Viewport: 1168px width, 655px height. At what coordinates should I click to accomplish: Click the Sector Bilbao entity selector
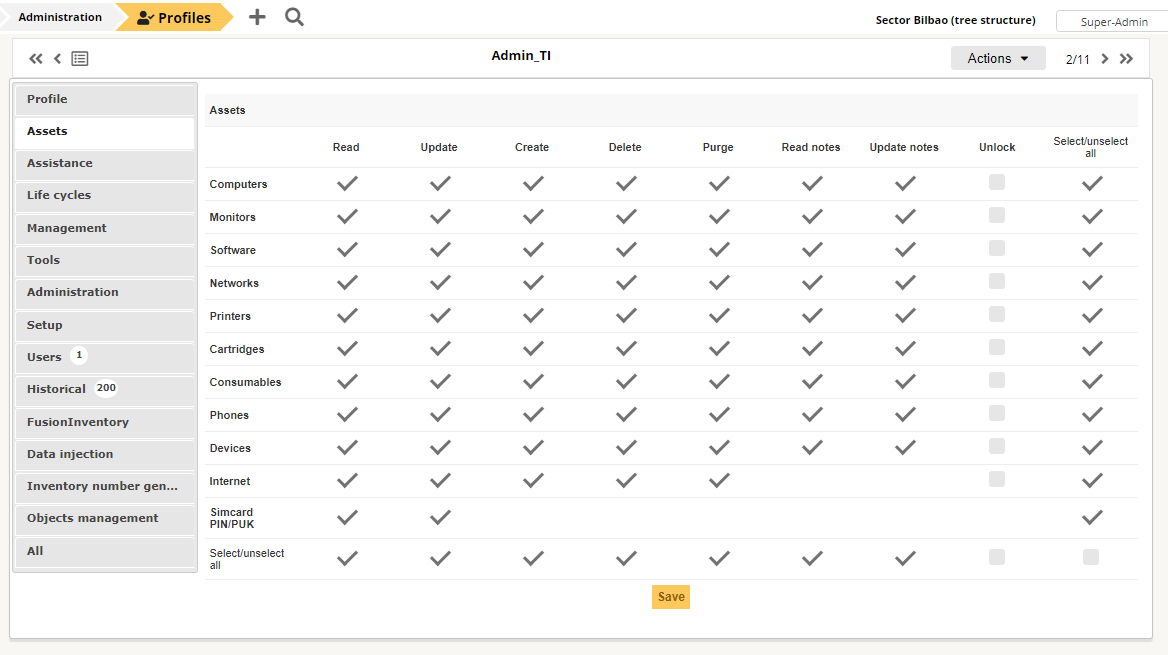955,20
